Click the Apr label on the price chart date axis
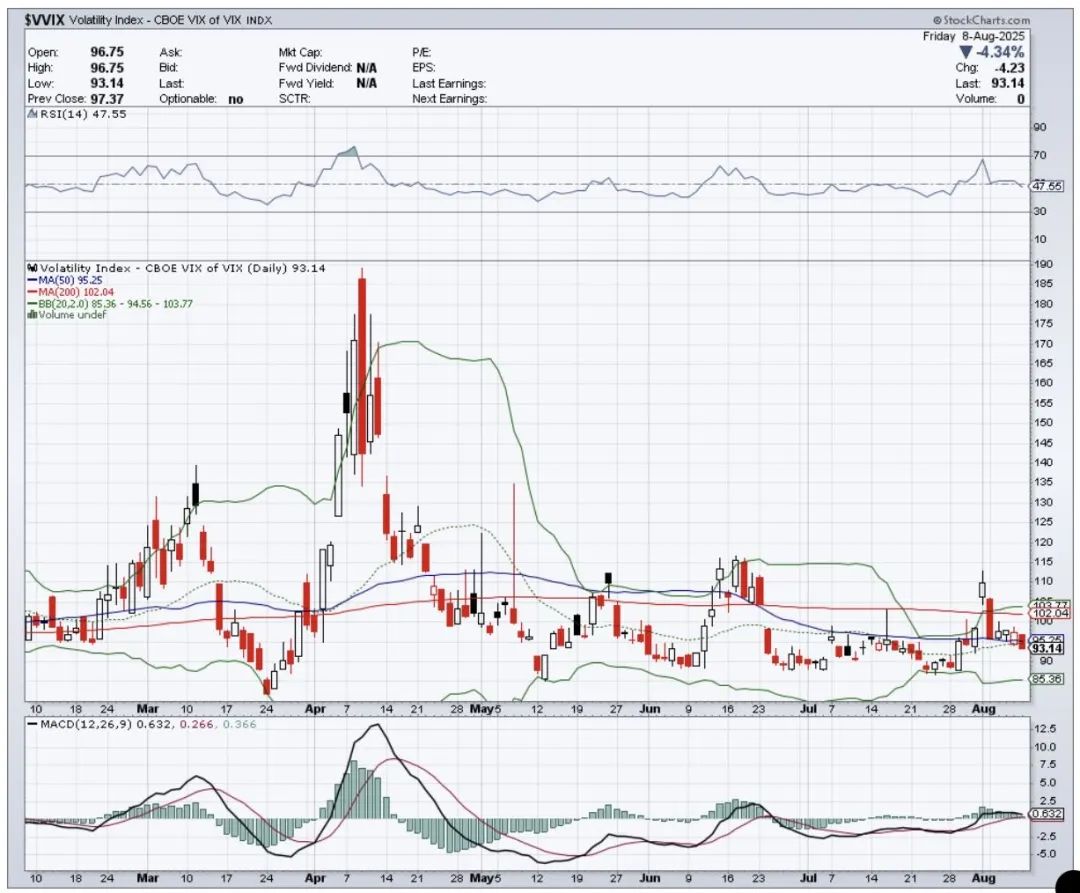The height and width of the screenshot is (893, 1080). tap(315, 708)
